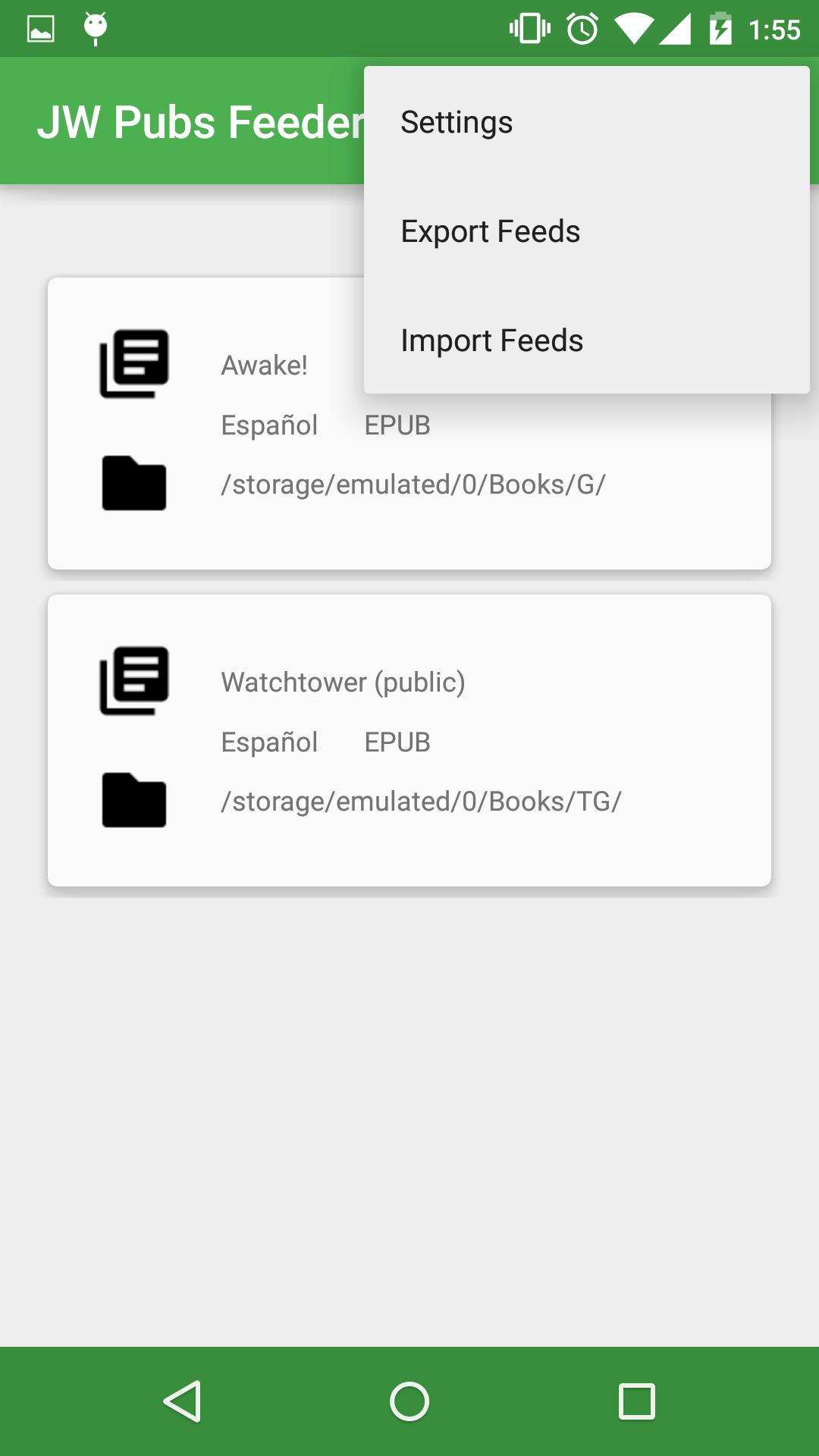Click EPUB format label on Watchtower card

397,742
